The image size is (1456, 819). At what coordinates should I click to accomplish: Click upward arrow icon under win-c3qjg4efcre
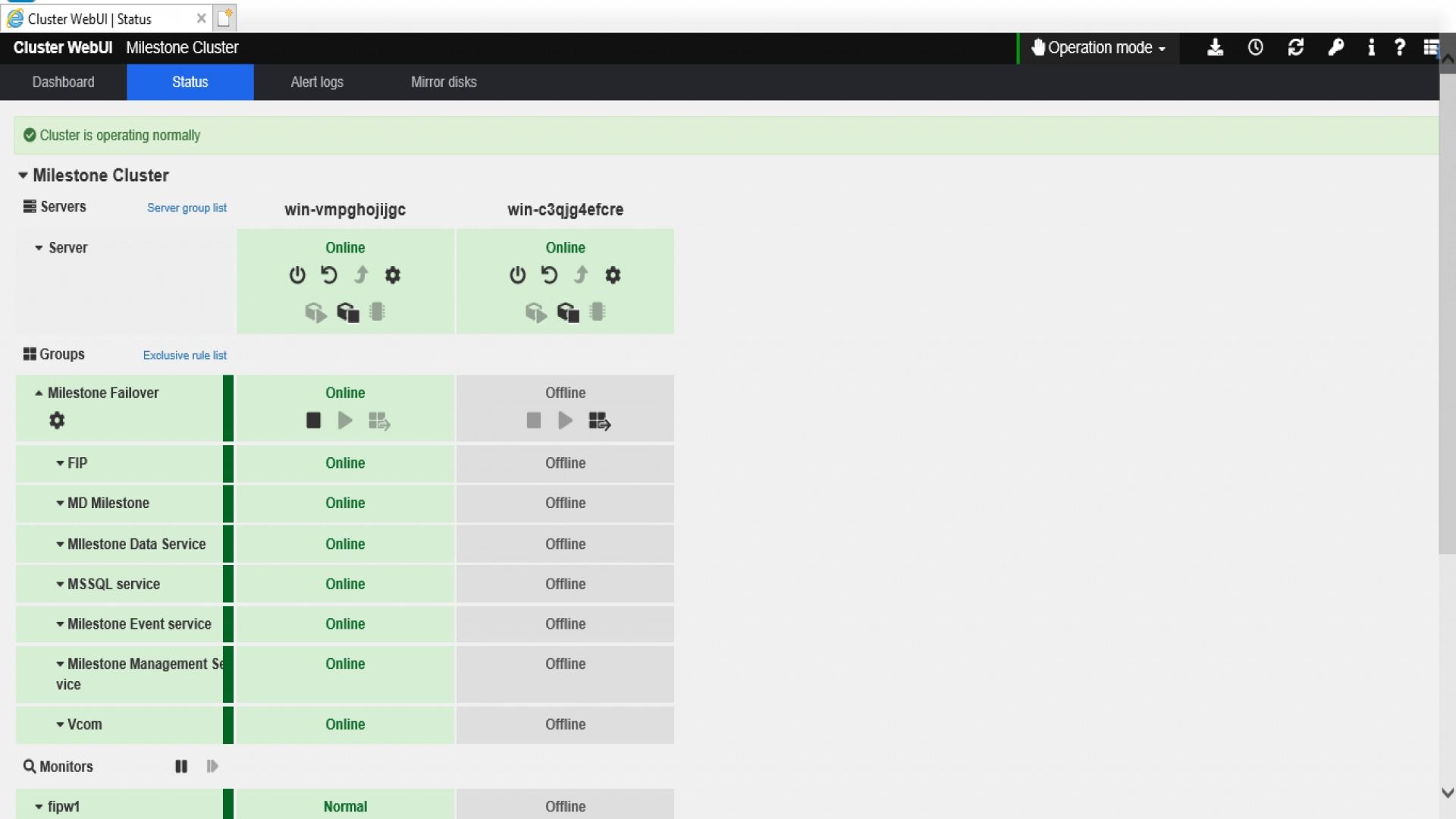[581, 275]
